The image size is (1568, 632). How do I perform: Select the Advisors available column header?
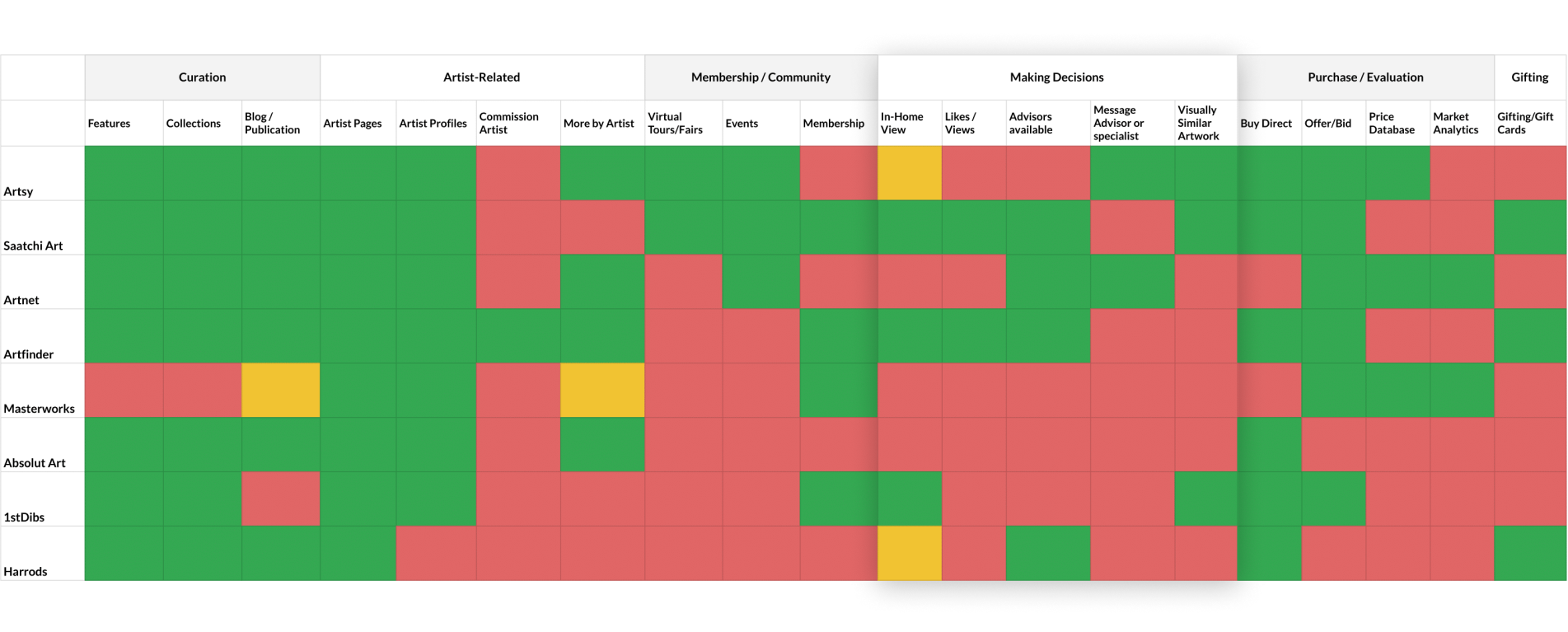(1048, 124)
